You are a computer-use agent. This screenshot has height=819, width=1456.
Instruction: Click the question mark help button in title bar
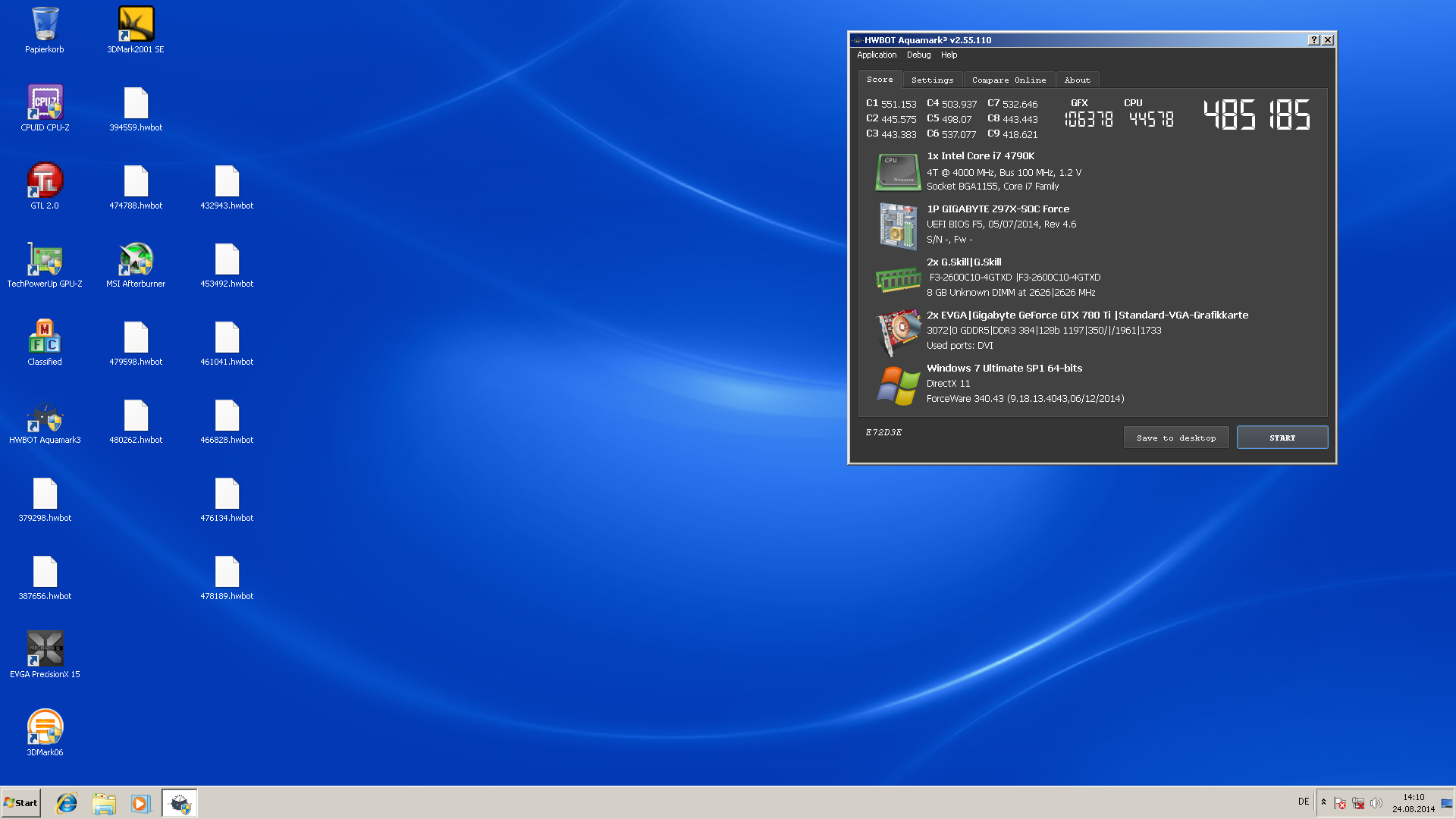coord(1313,40)
